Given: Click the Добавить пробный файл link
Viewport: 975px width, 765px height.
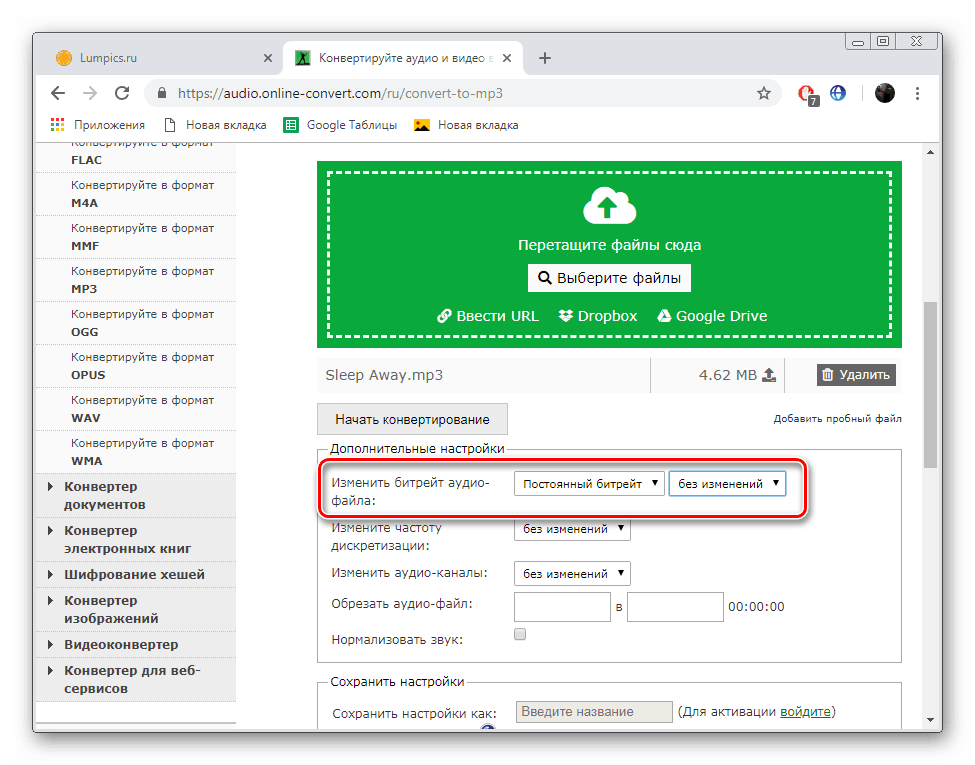Looking at the screenshot, I should [837, 419].
